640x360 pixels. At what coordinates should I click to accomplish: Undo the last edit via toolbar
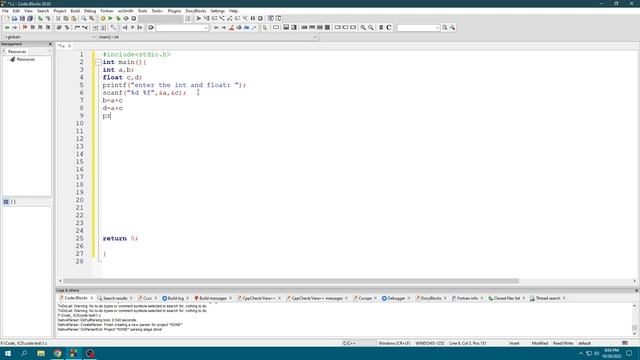click(40, 18)
